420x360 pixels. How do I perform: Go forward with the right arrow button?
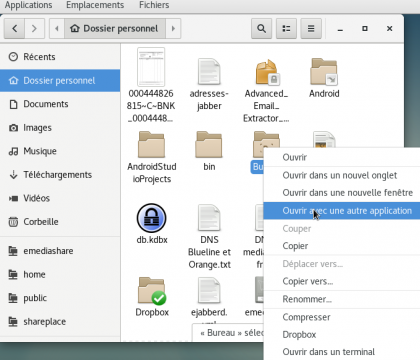[x=34, y=29]
